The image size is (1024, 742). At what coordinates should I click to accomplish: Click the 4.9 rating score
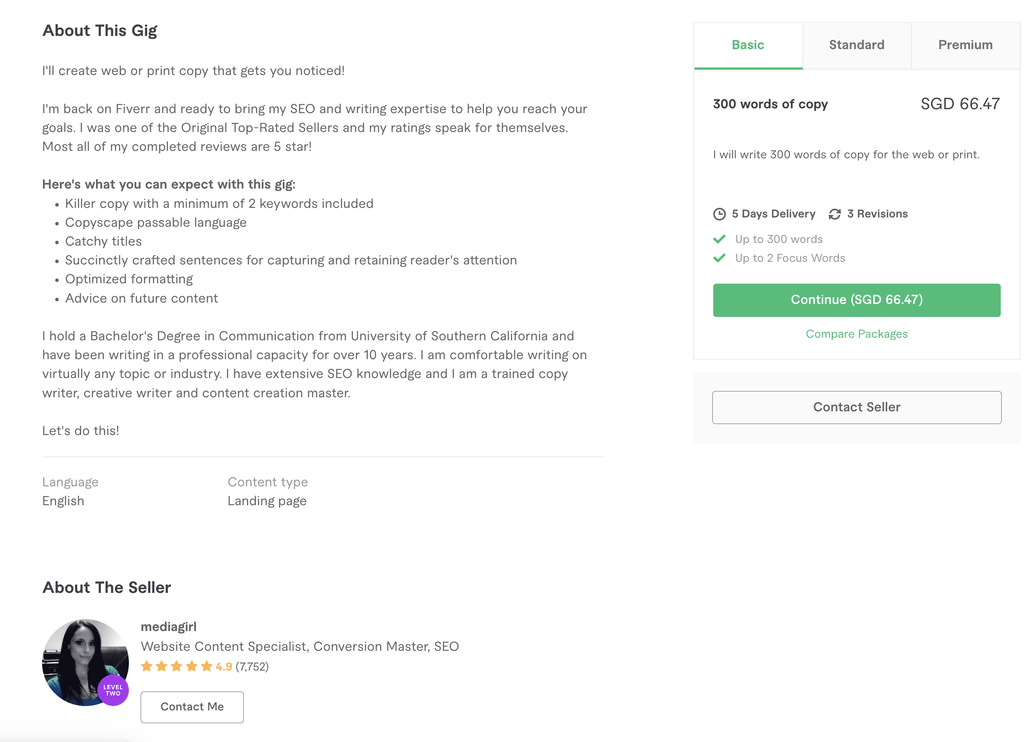(x=224, y=667)
